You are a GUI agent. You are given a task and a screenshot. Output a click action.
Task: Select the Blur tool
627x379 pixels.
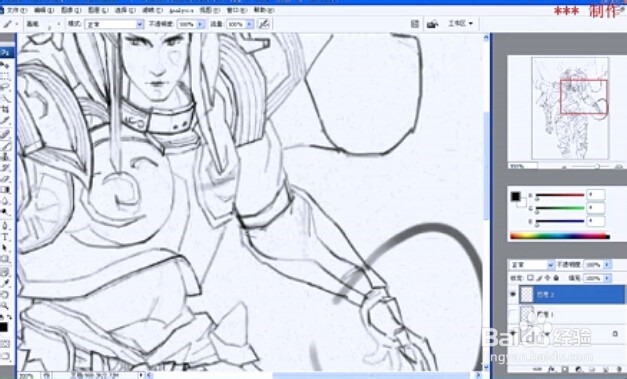[x=6, y=201]
